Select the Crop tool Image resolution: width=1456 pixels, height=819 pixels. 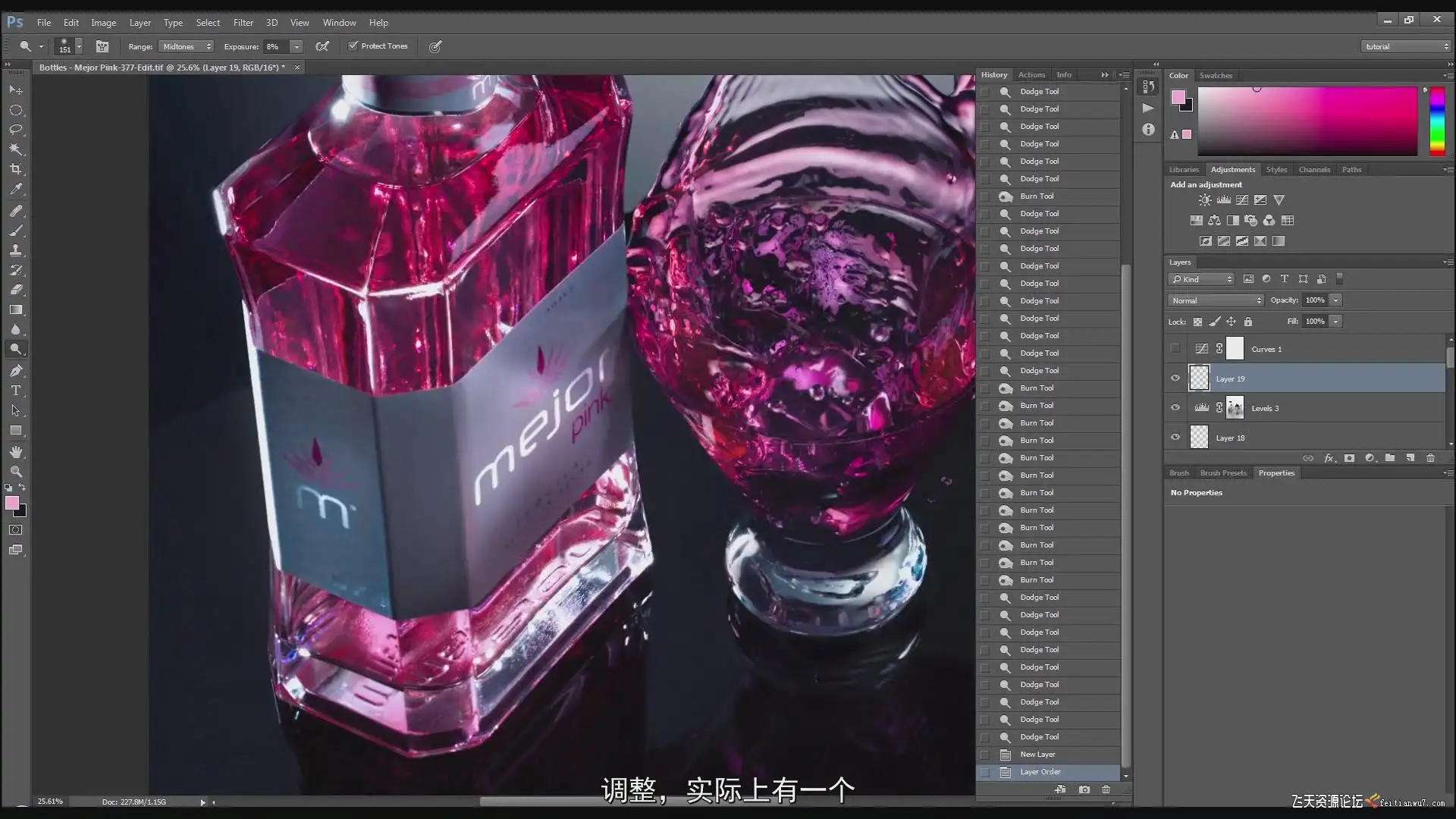(16, 169)
